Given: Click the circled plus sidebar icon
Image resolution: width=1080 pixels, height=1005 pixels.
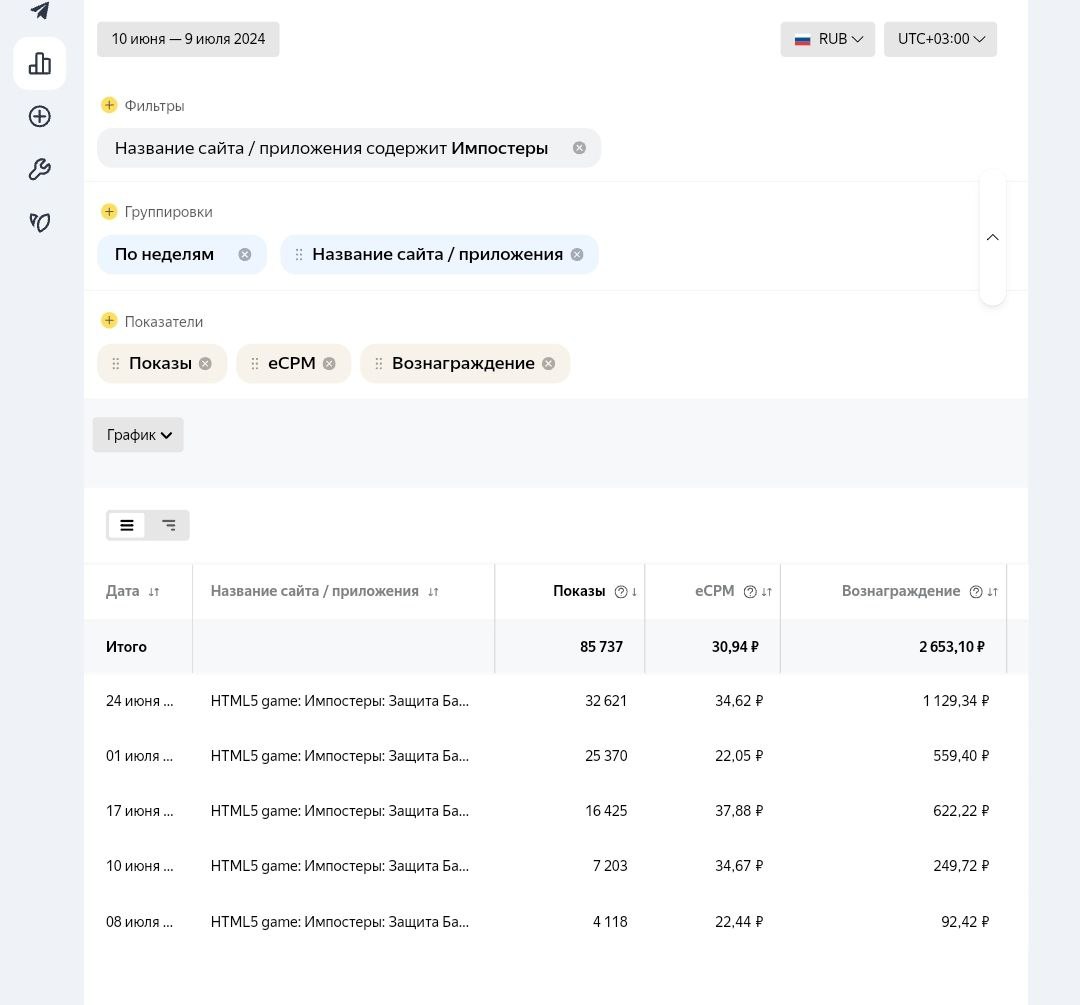Looking at the screenshot, I should pyautogui.click(x=40, y=117).
